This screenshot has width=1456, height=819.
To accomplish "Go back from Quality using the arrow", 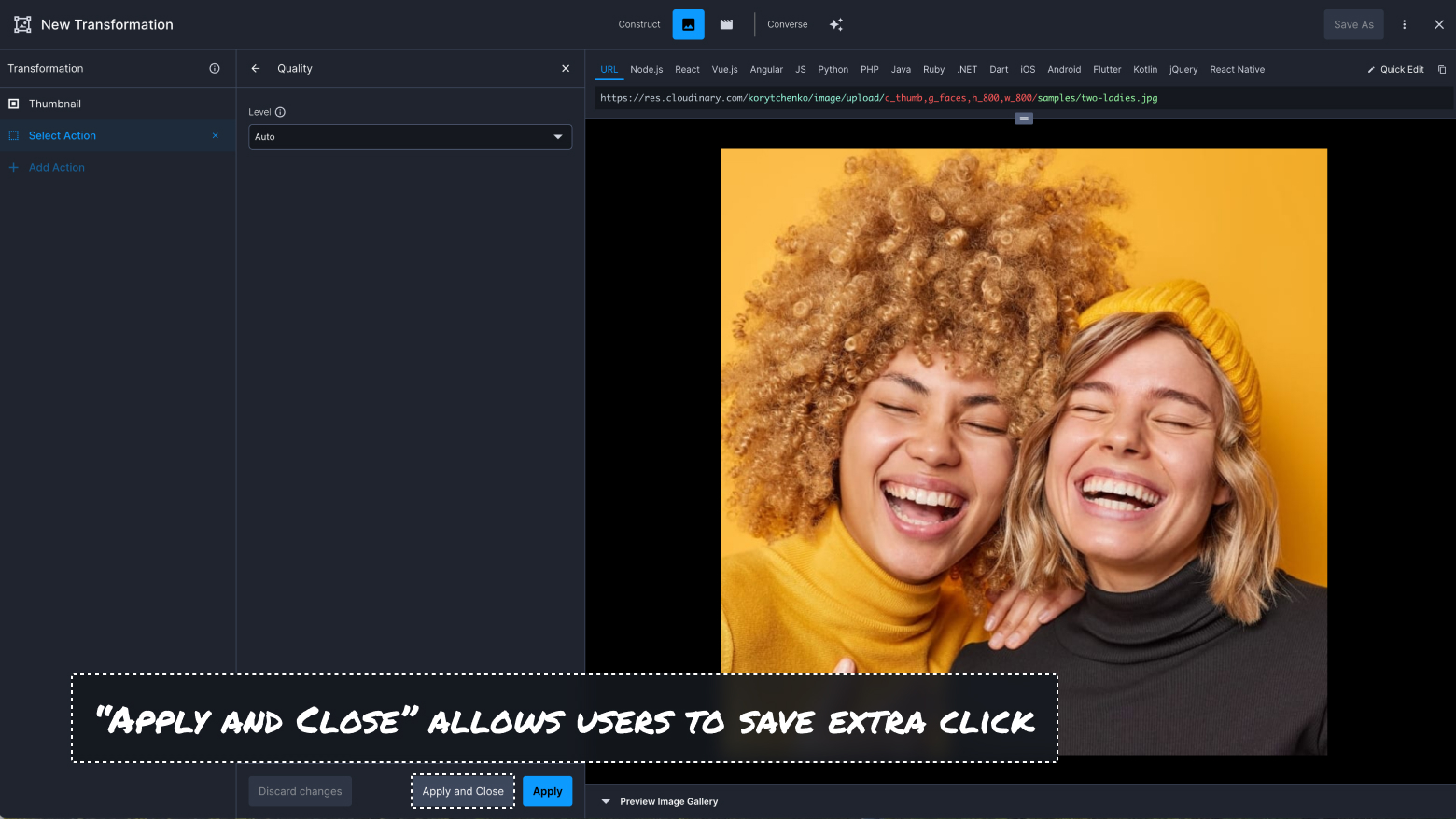I will point(255,68).
